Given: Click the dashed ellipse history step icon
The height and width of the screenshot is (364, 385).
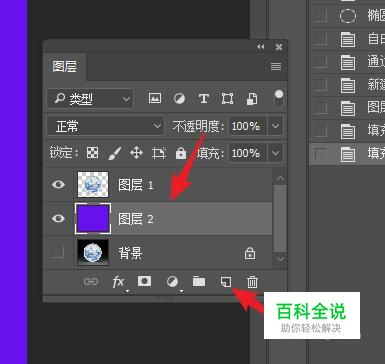Looking at the screenshot, I should coord(348,16).
